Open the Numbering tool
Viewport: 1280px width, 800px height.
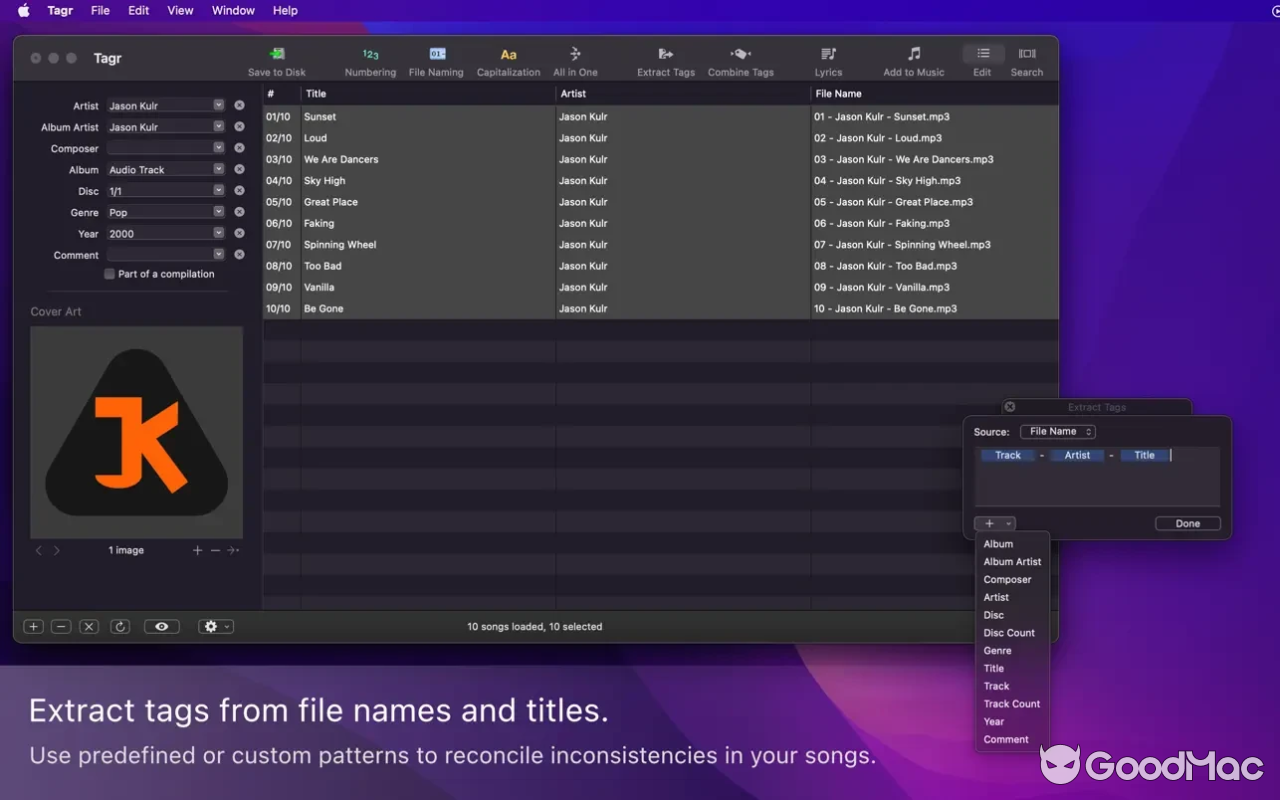point(370,54)
